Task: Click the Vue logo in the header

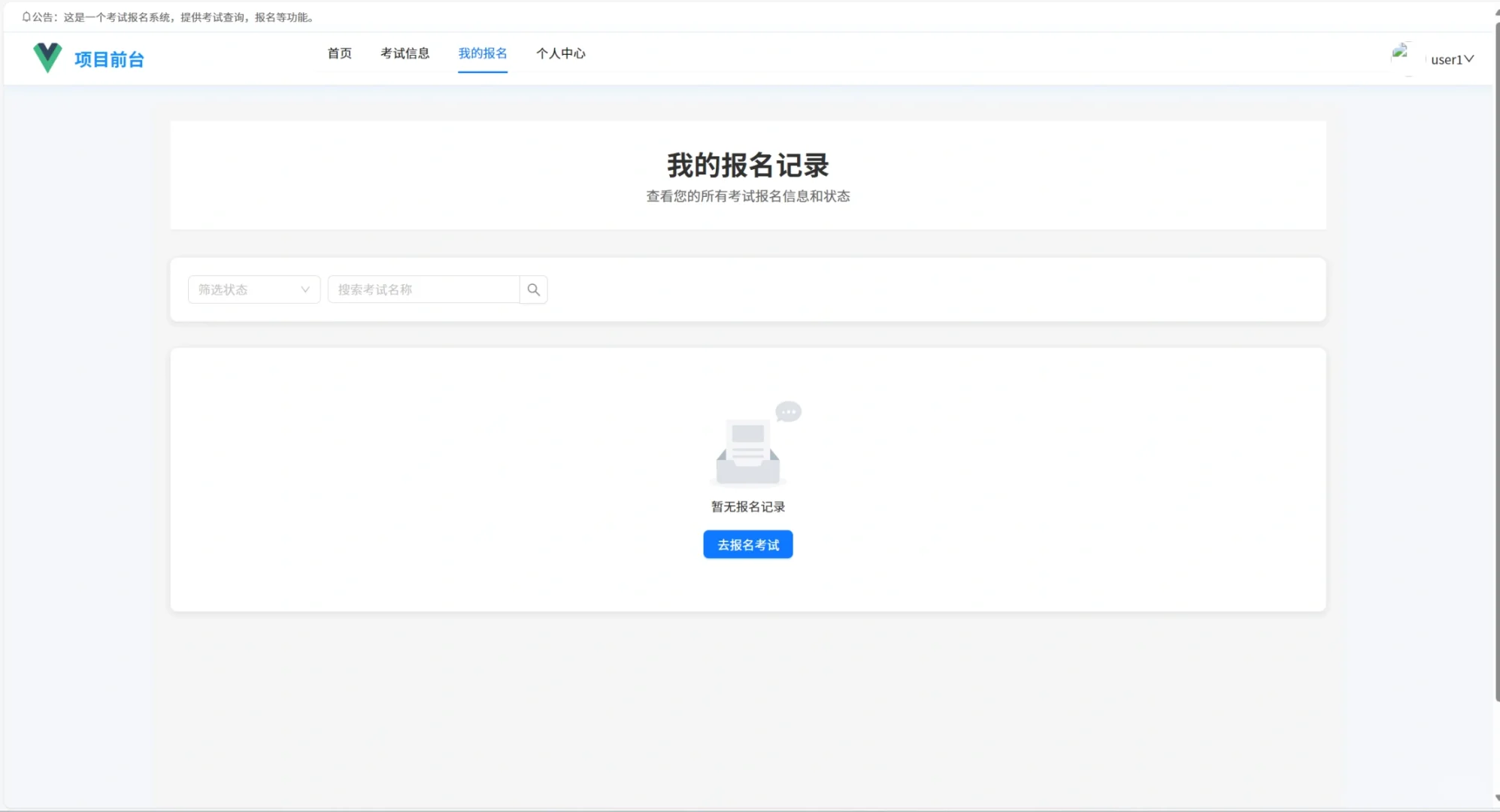Action: coord(47,57)
